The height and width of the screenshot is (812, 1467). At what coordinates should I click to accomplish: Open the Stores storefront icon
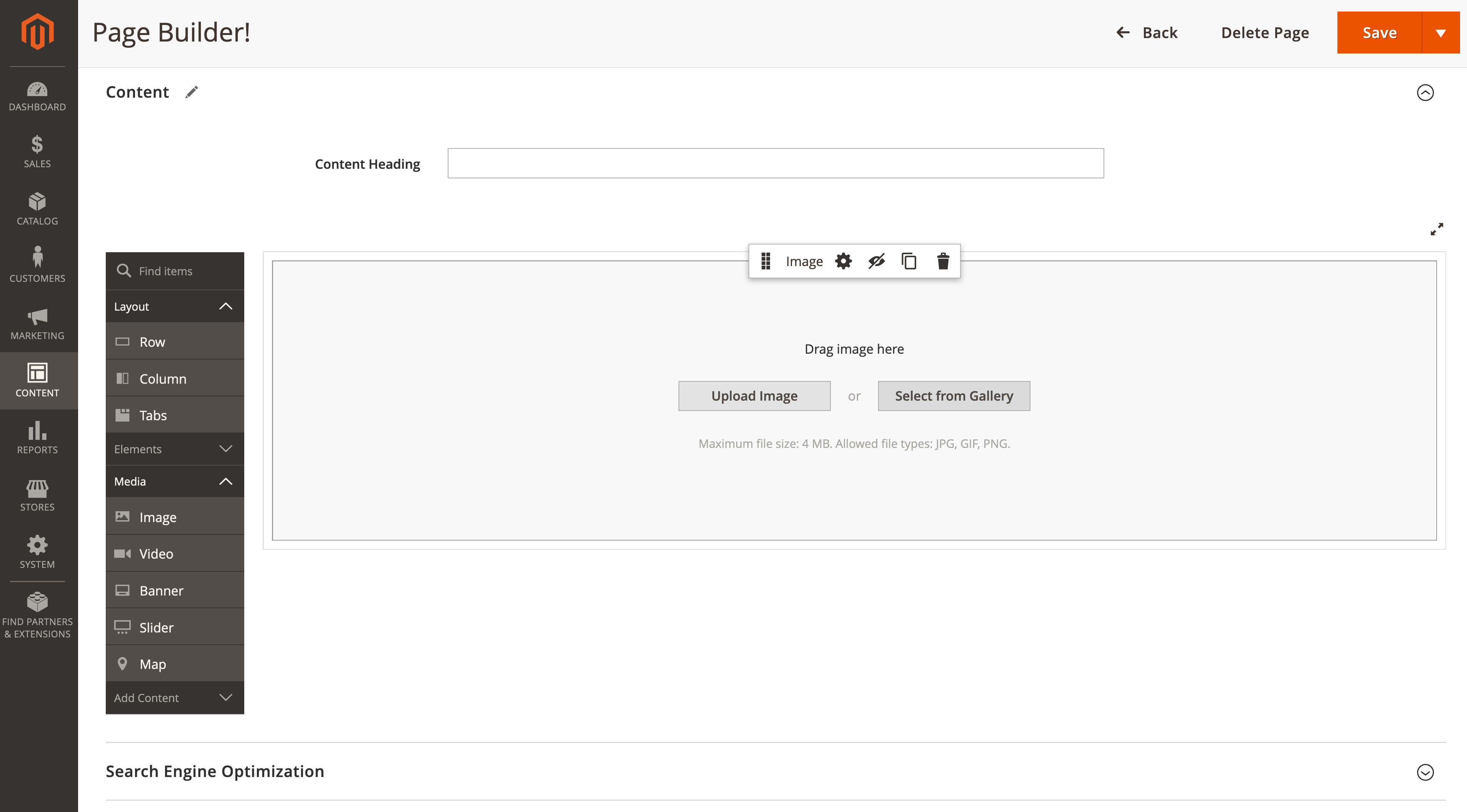coord(38,488)
